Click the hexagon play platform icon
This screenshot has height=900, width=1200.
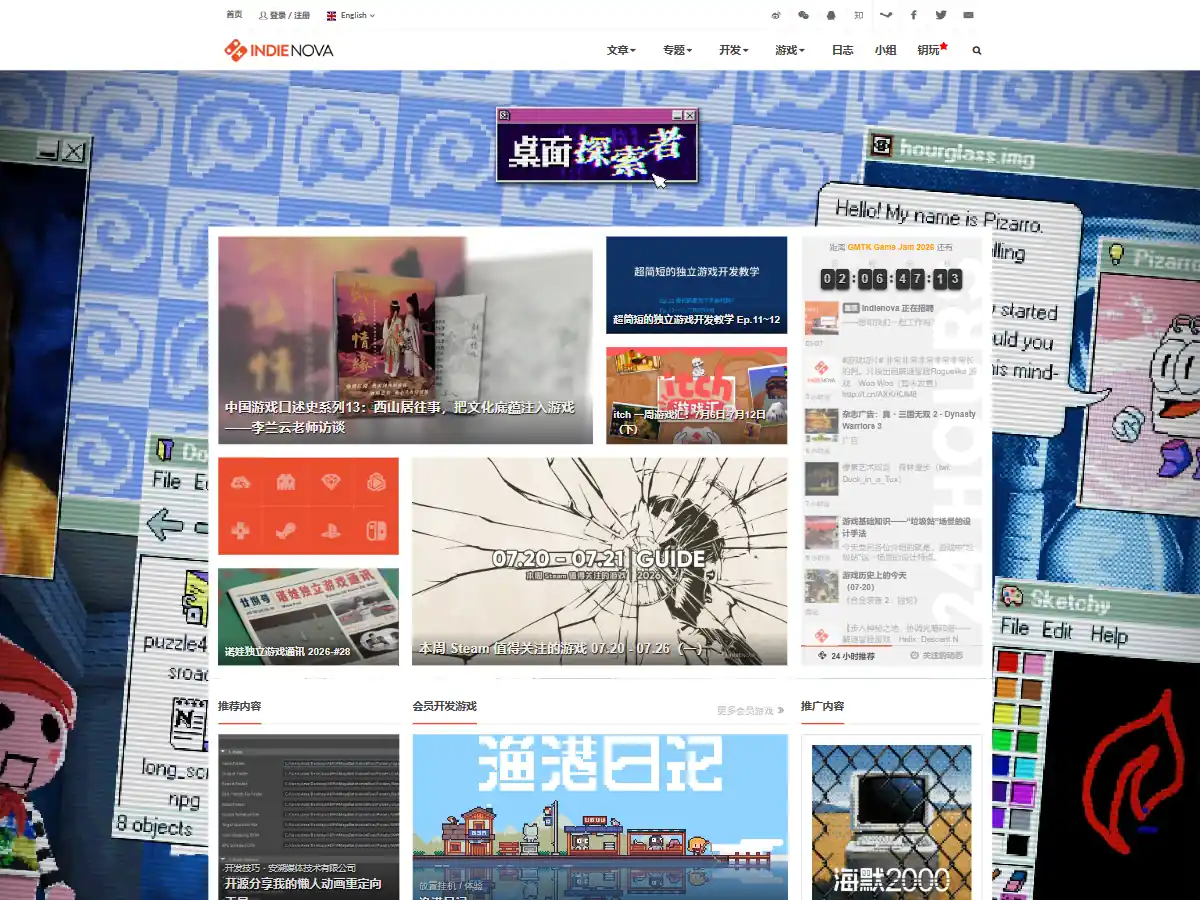coord(376,483)
